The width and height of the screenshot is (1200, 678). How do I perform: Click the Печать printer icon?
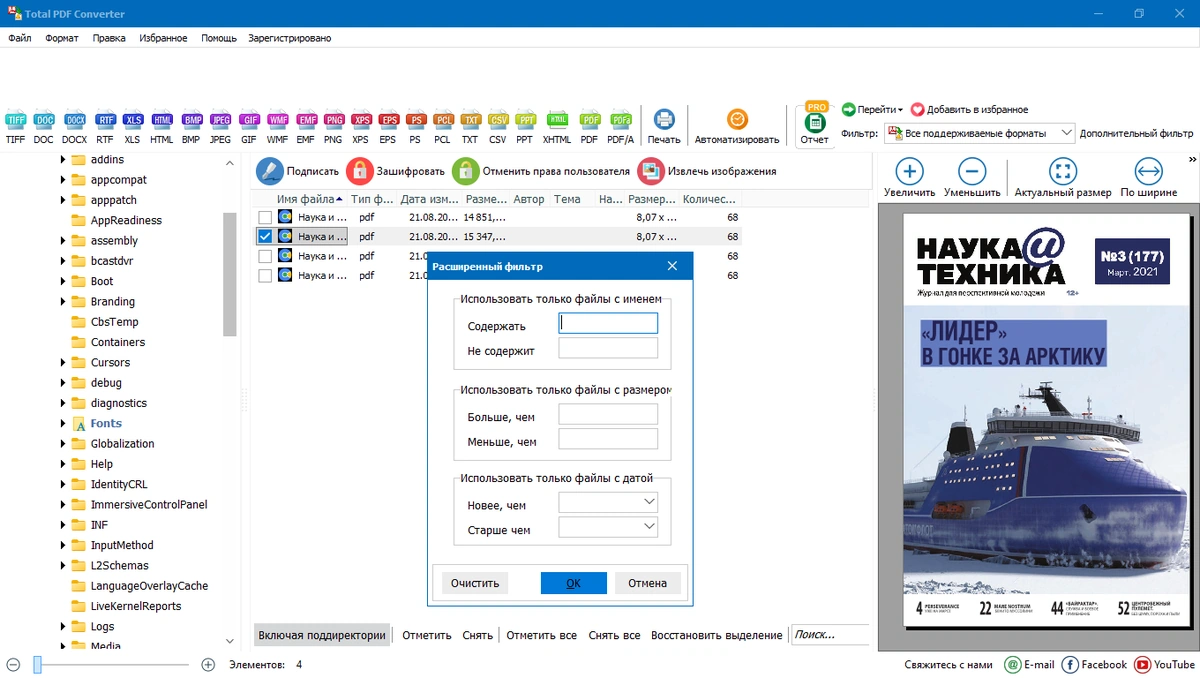(x=664, y=119)
